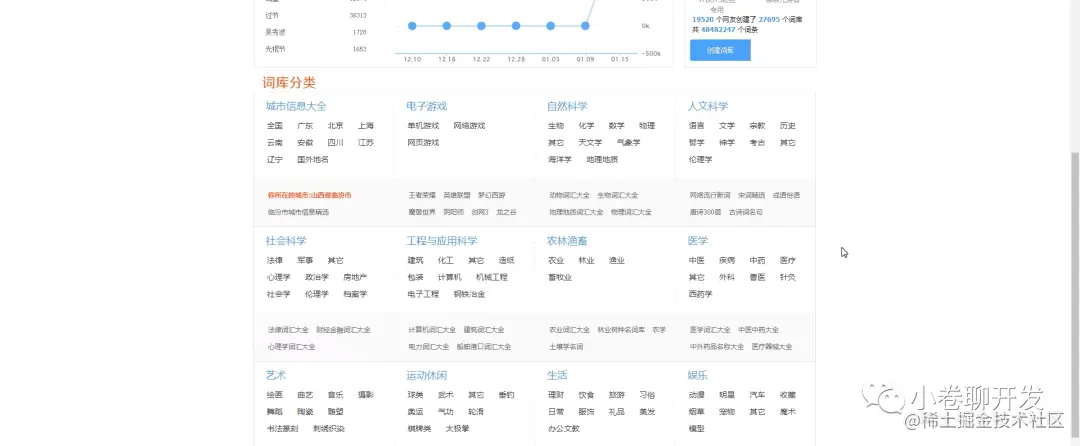Open the 王者荣耀 recommended dictionary

pos(422,195)
